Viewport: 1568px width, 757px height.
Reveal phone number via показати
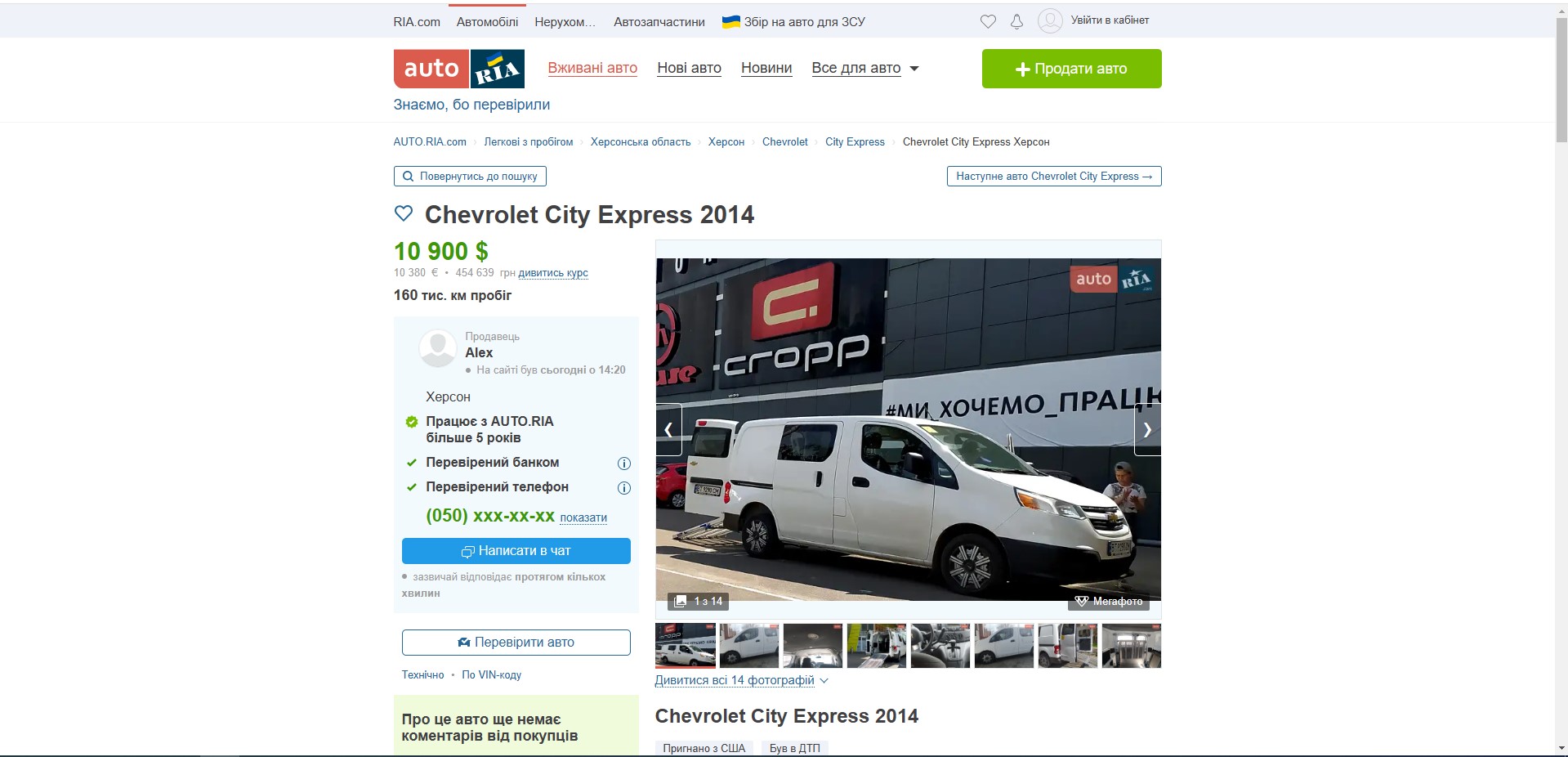[x=583, y=517]
